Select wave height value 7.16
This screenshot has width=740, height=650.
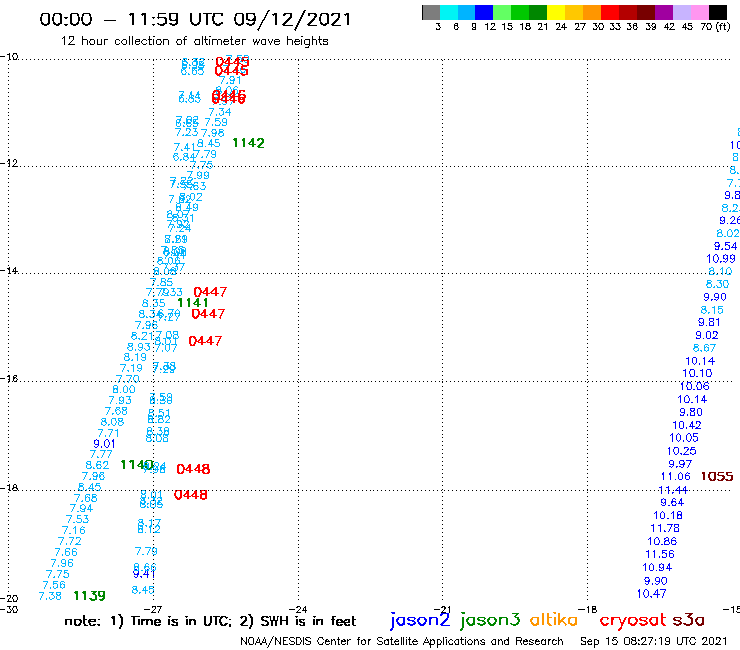[74, 531]
